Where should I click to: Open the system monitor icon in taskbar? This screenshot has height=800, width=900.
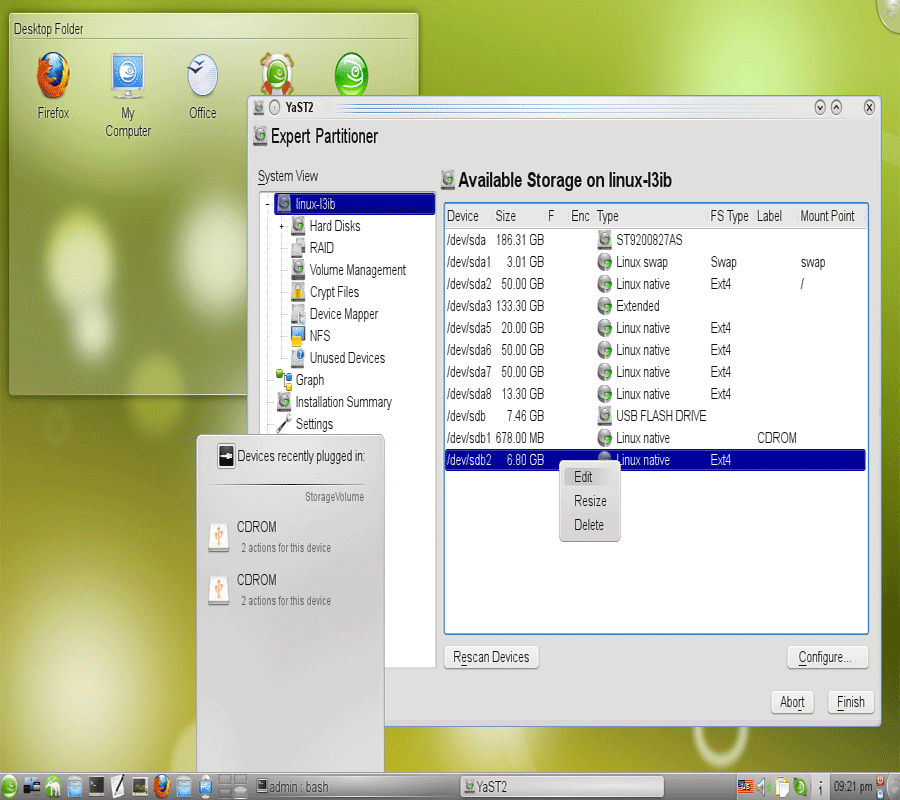[x=140, y=787]
